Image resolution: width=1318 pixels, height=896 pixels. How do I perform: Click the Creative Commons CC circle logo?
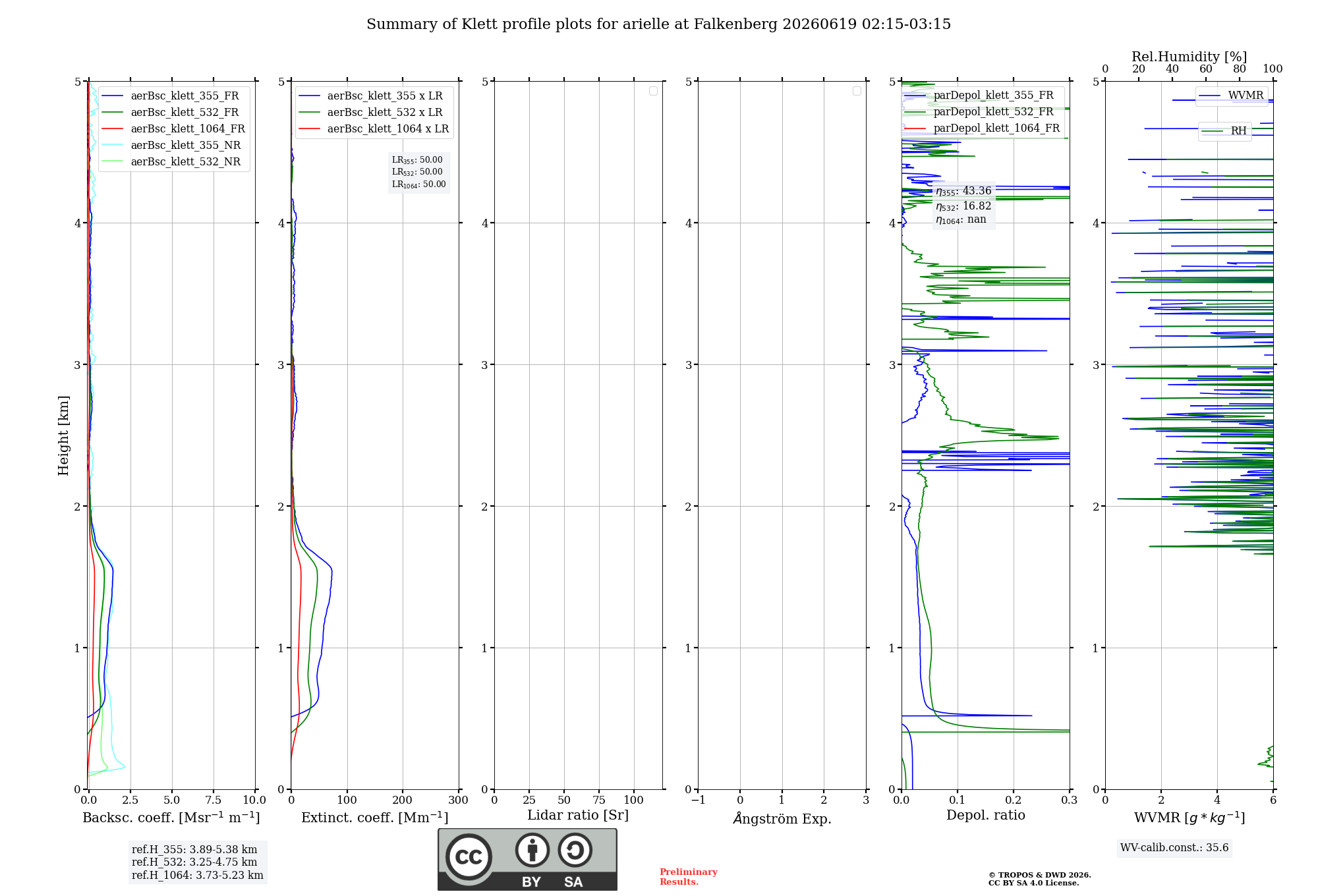469,856
